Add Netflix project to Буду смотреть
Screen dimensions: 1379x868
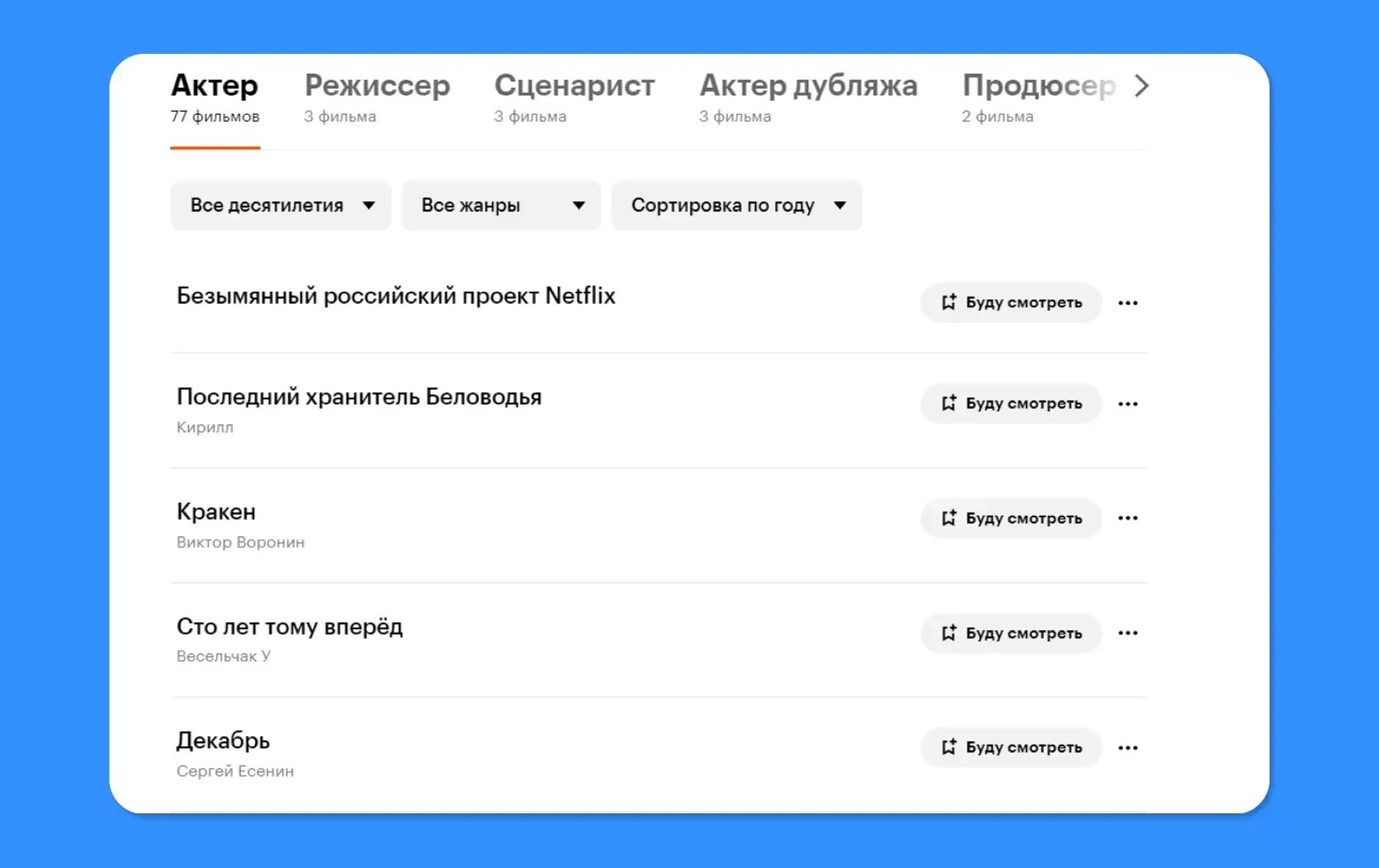point(1011,303)
